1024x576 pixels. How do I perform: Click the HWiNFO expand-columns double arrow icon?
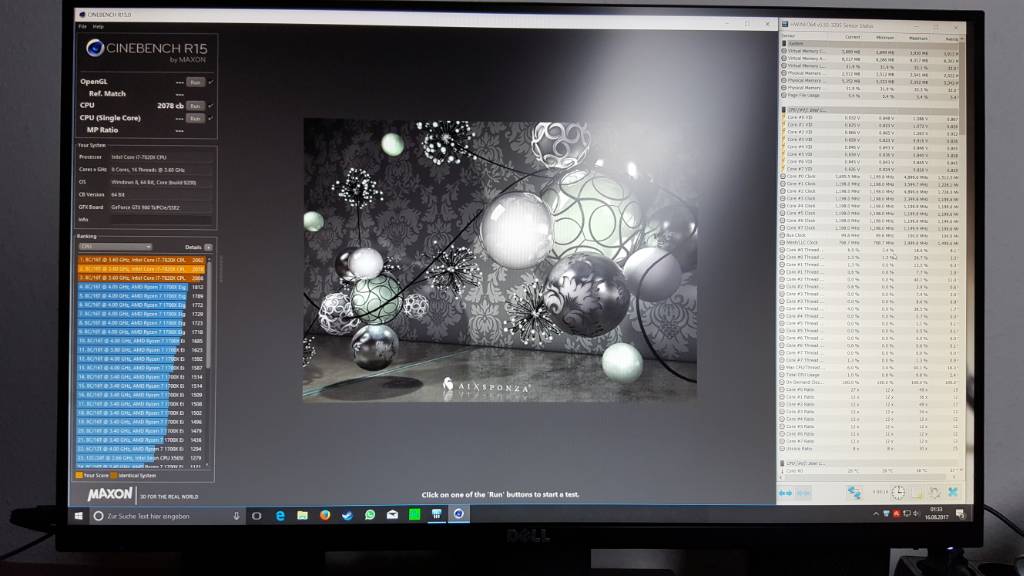tap(786, 493)
